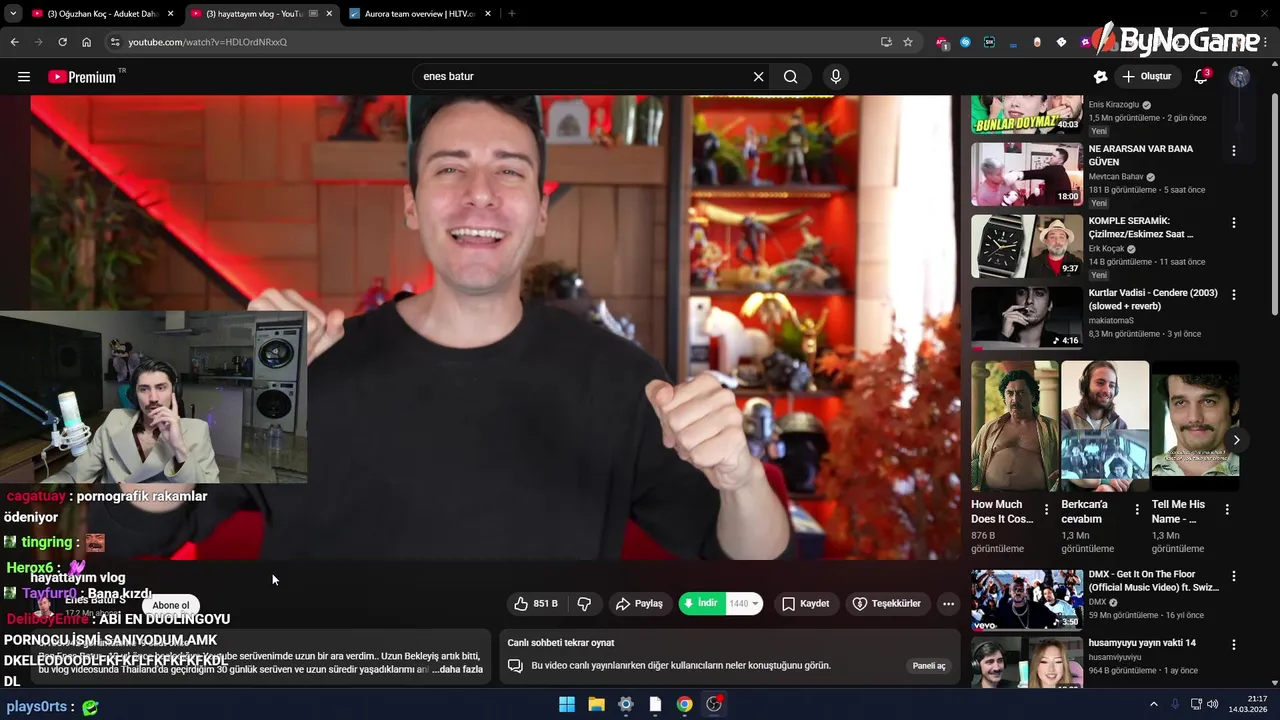Open the Shazam browser extension
The width and height of the screenshot is (1280, 720).
point(965,42)
